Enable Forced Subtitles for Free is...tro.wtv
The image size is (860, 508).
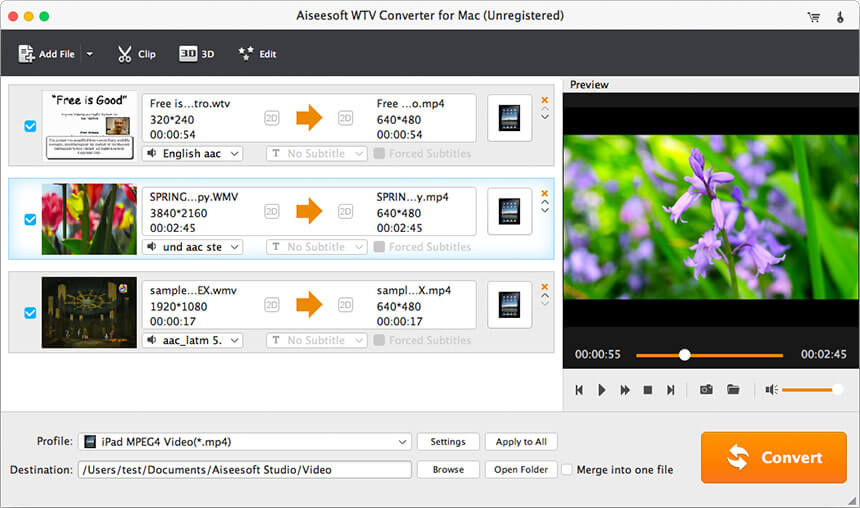[379, 154]
